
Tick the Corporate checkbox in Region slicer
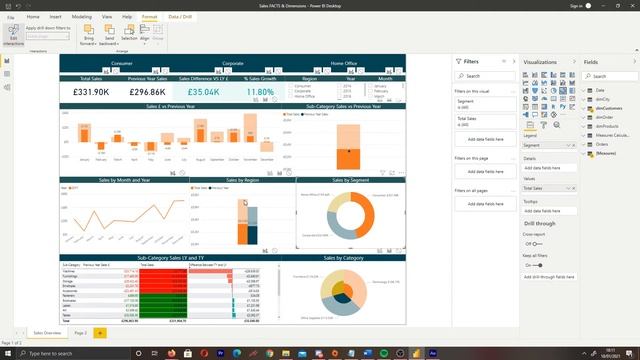pyautogui.click(x=291, y=91)
